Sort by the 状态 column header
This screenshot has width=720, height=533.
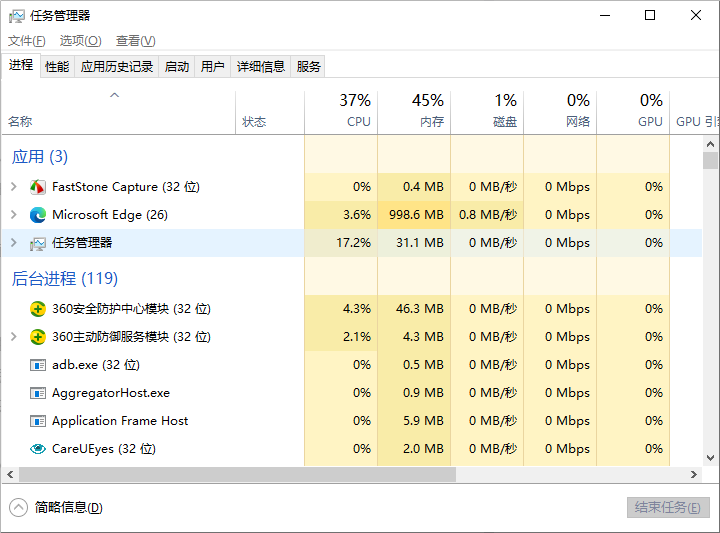pos(270,112)
